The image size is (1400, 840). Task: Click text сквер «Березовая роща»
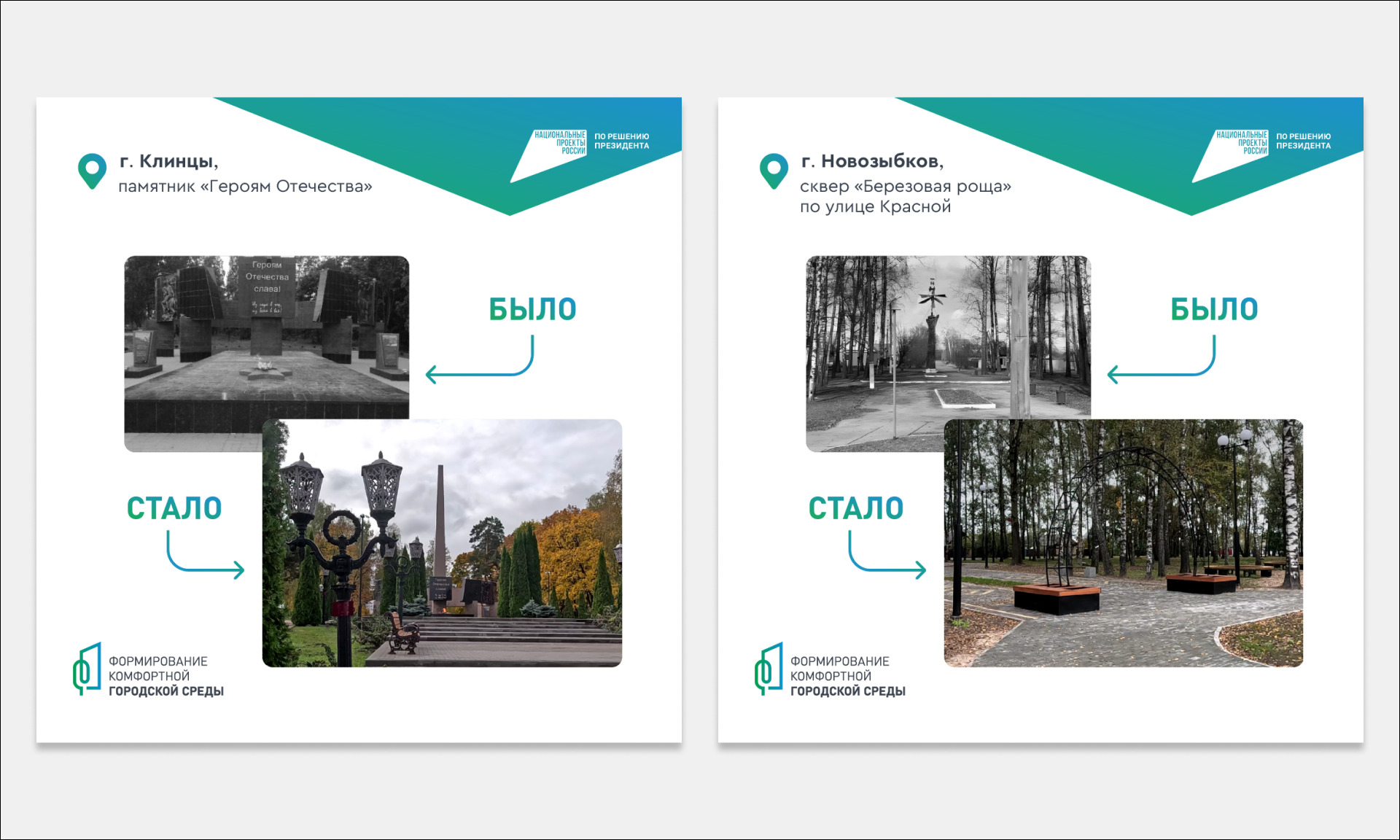point(905,187)
